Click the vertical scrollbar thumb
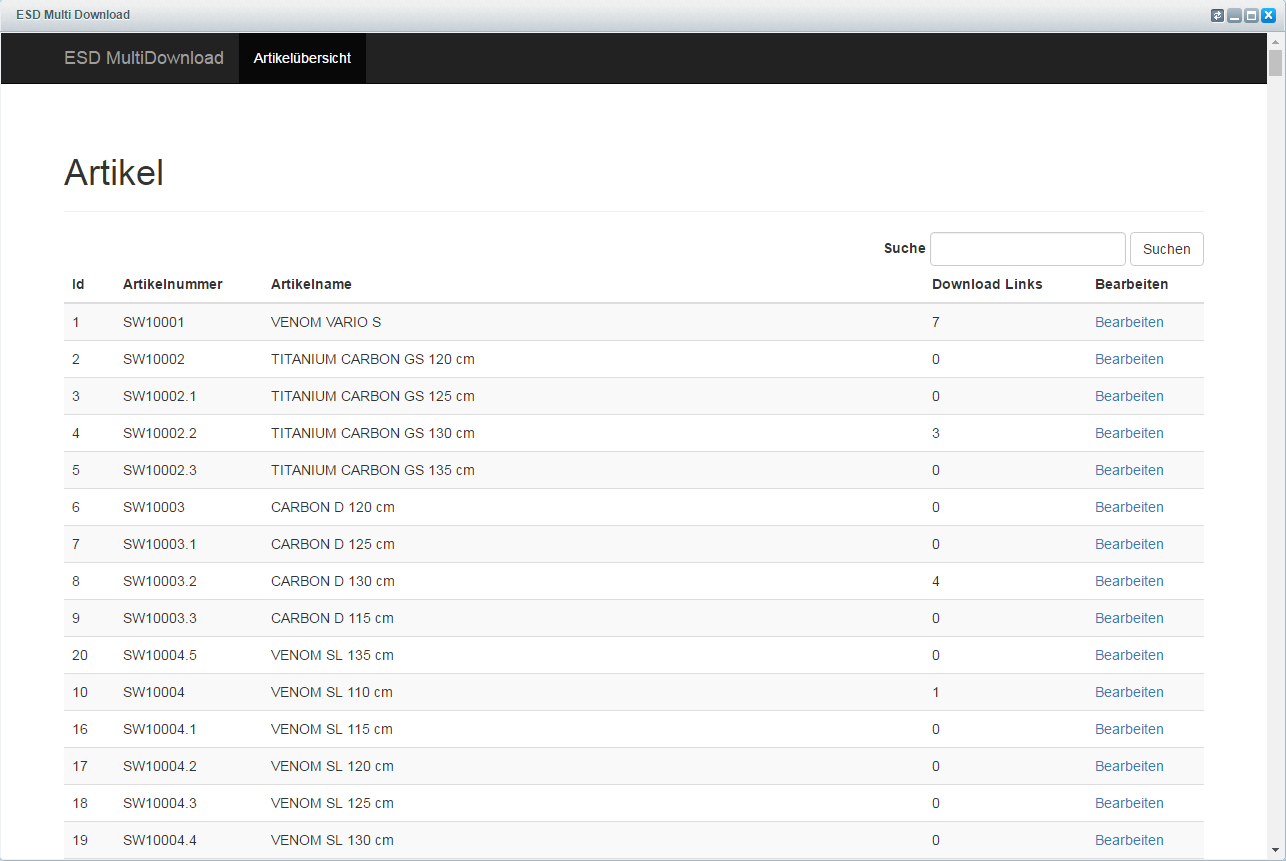1286x861 pixels. (x=1275, y=63)
